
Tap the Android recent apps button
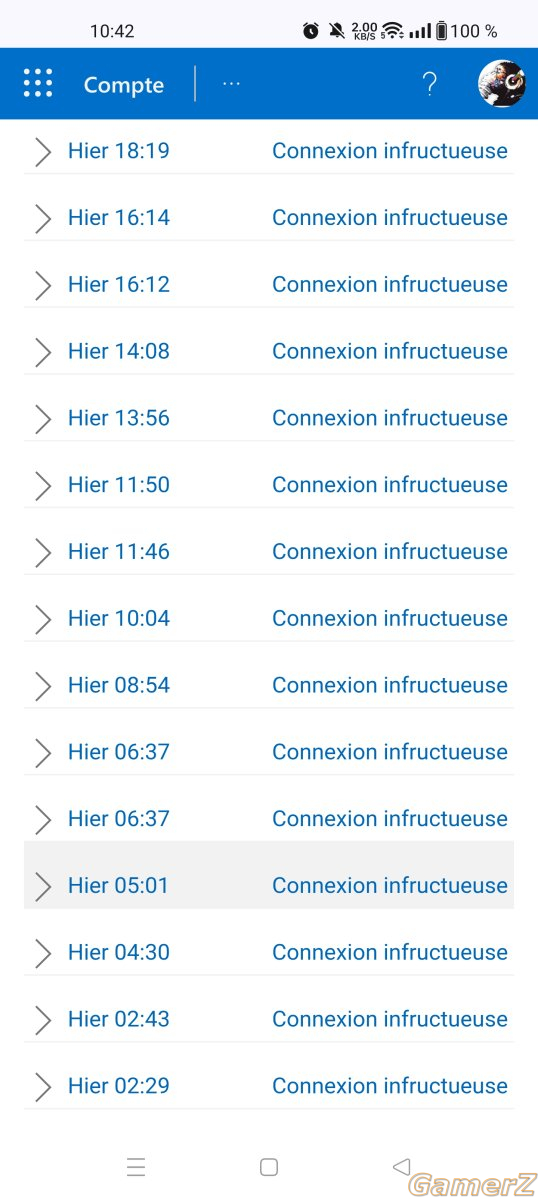click(136, 1166)
